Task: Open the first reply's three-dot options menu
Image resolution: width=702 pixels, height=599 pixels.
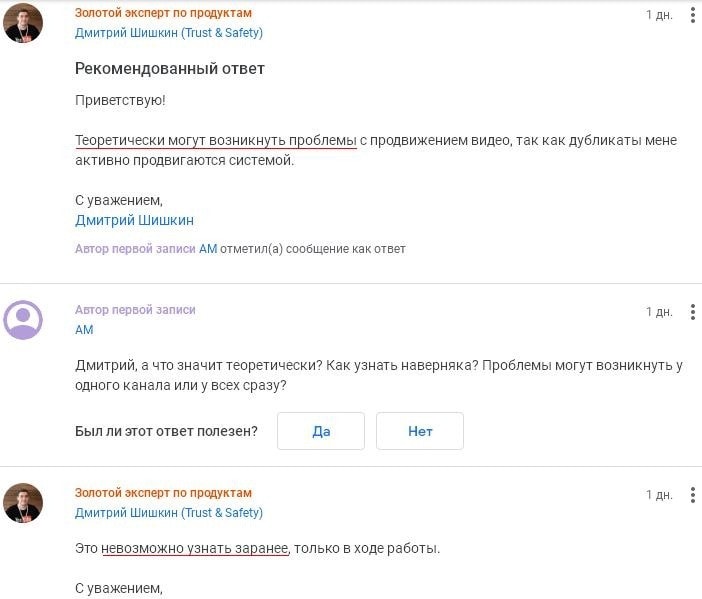Action: click(x=692, y=15)
